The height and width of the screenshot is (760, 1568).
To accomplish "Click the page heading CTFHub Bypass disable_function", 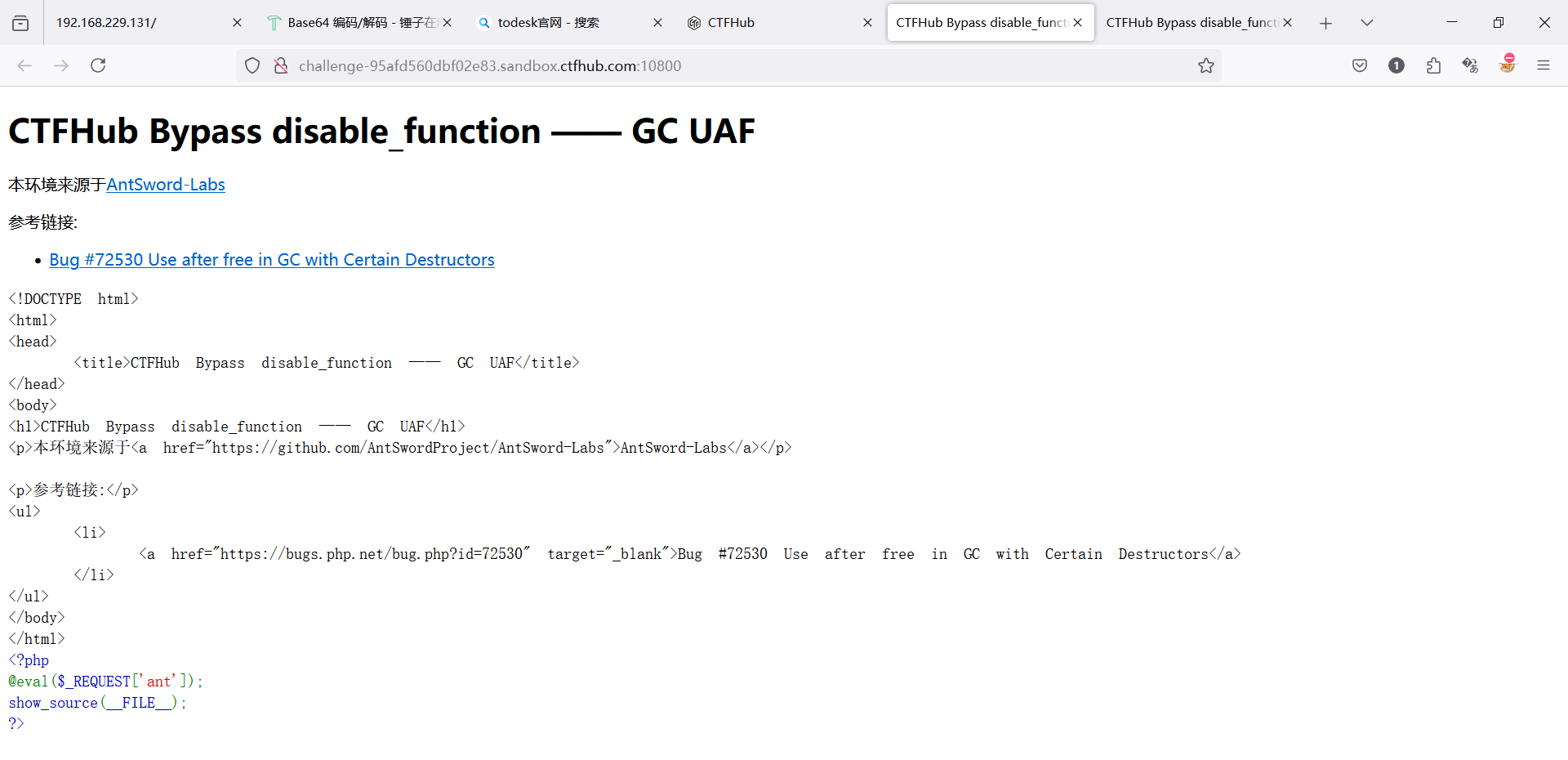I will coord(381,131).
